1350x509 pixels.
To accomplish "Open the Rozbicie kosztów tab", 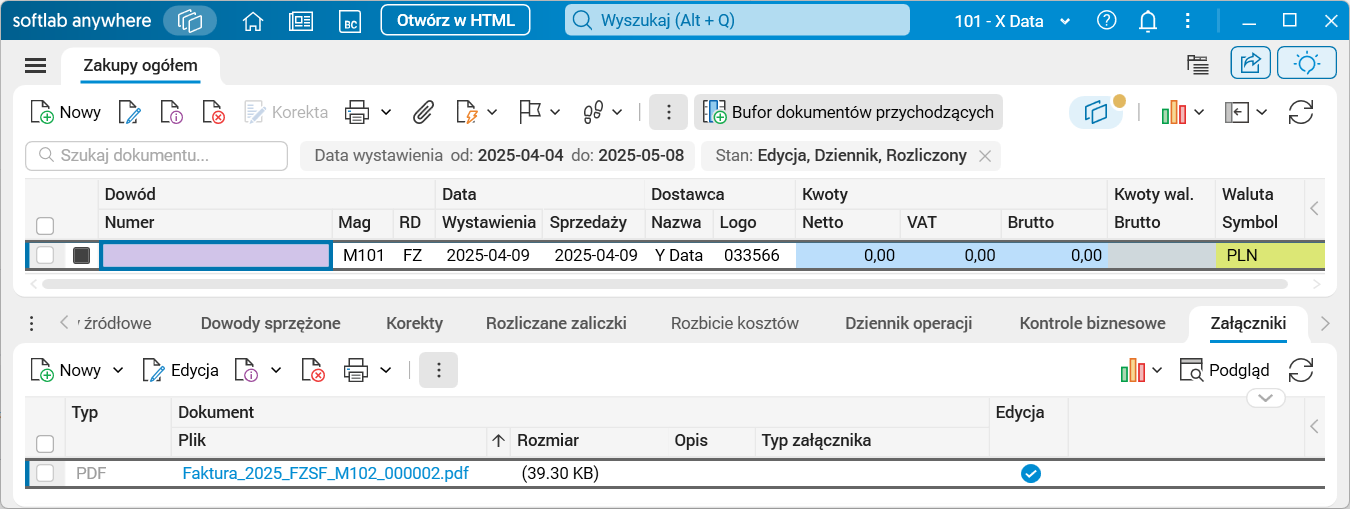I will tap(735, 323).
